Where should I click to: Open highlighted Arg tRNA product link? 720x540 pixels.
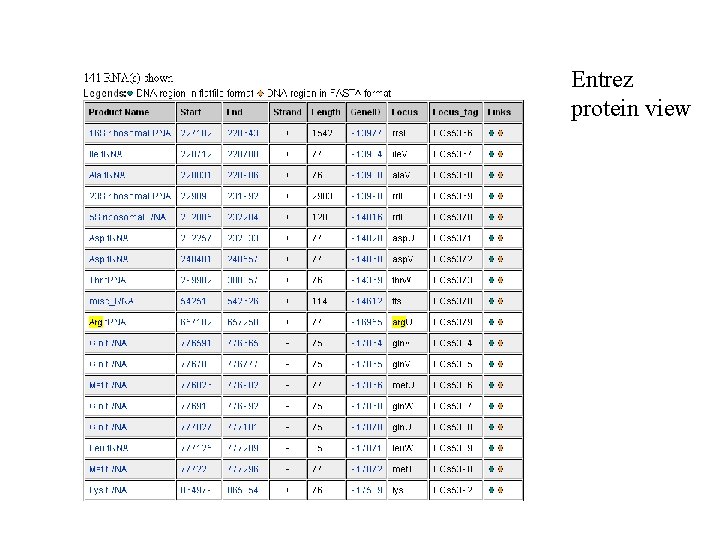click(x=107, y=322)
